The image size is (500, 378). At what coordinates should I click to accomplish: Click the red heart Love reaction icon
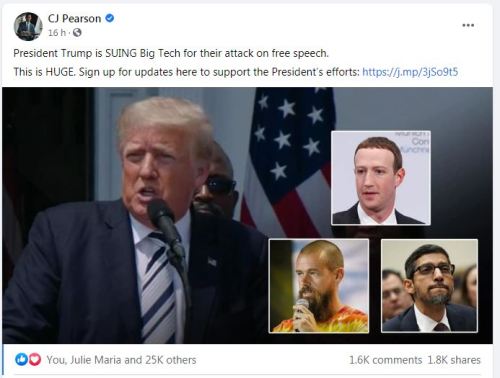tap(35, 359)
